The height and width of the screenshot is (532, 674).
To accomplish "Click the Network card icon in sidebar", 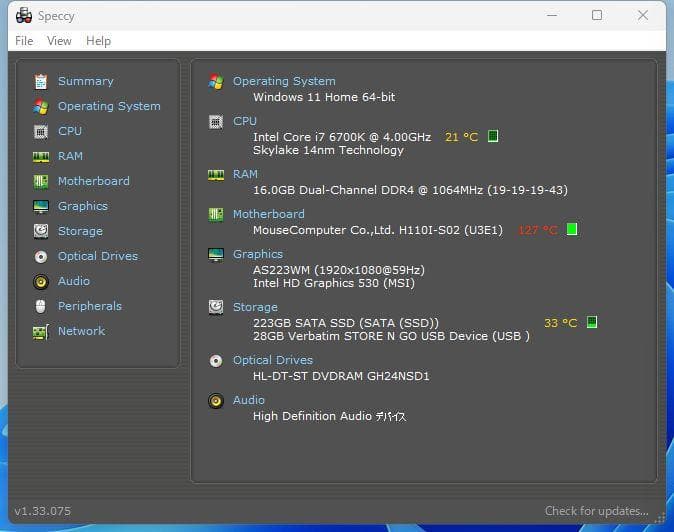I will pyautogui.click(x=41, y=332).
